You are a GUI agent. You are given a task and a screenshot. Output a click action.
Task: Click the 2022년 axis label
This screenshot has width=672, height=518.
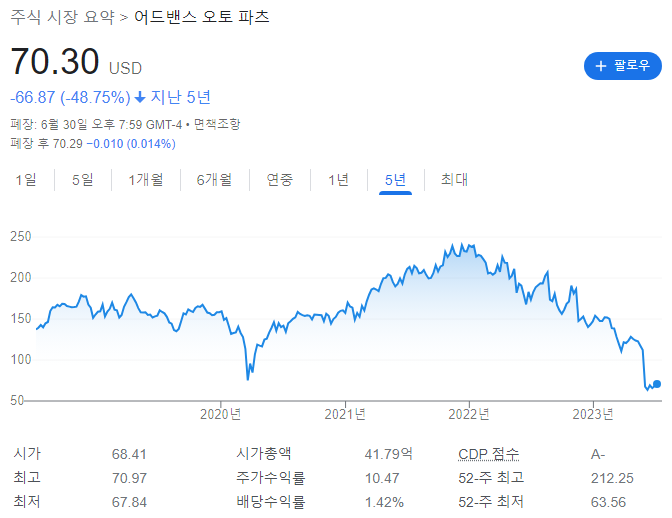click(469, 414)
